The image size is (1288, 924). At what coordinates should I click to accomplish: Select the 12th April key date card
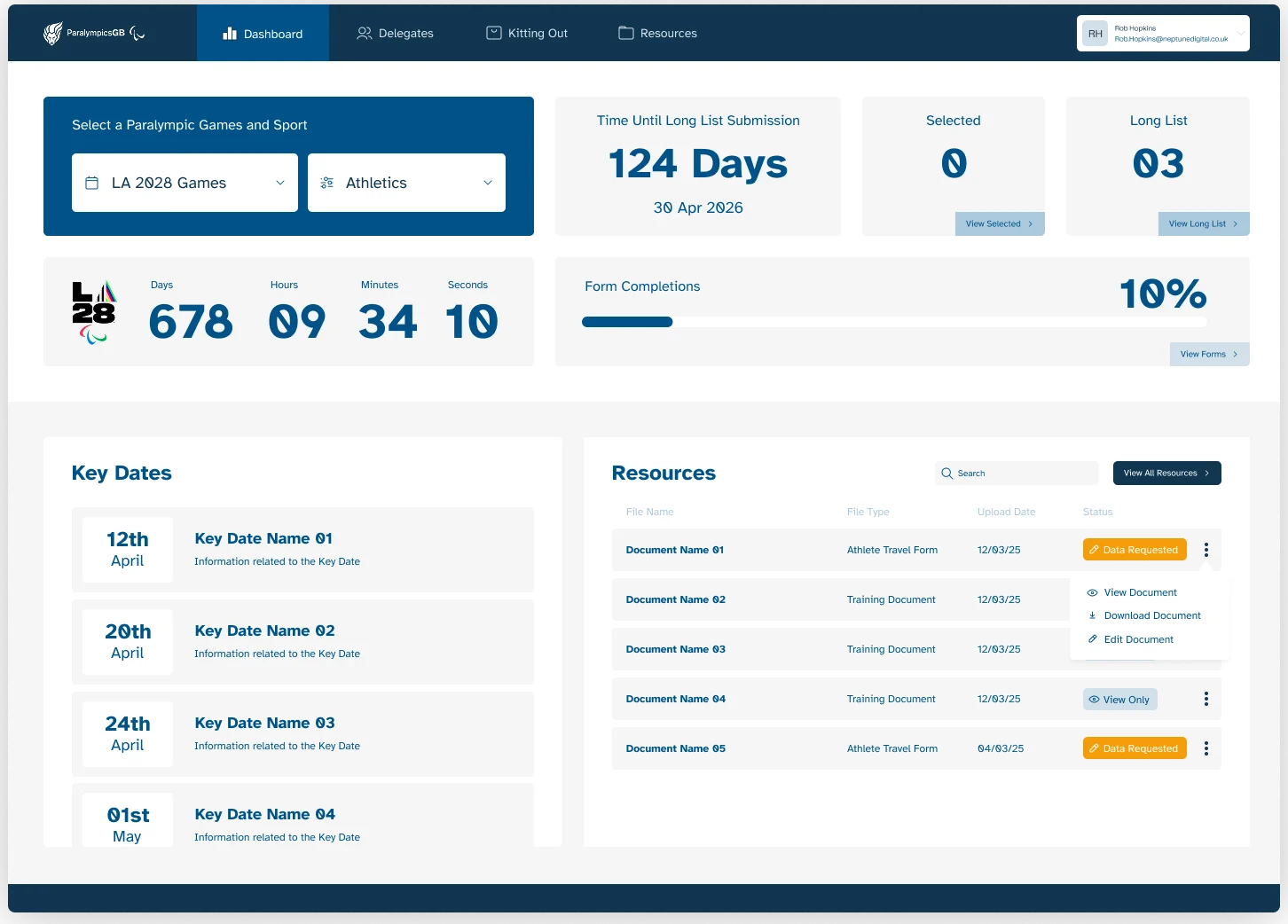(302, 550)
